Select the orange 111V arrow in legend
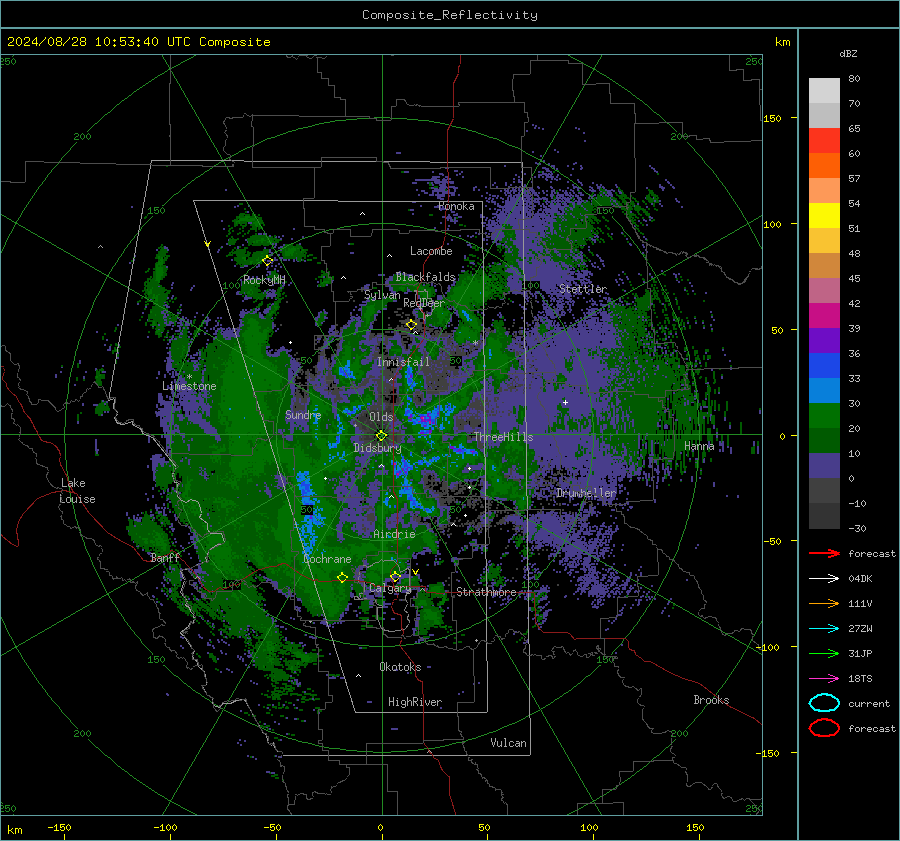 (824, 603)
